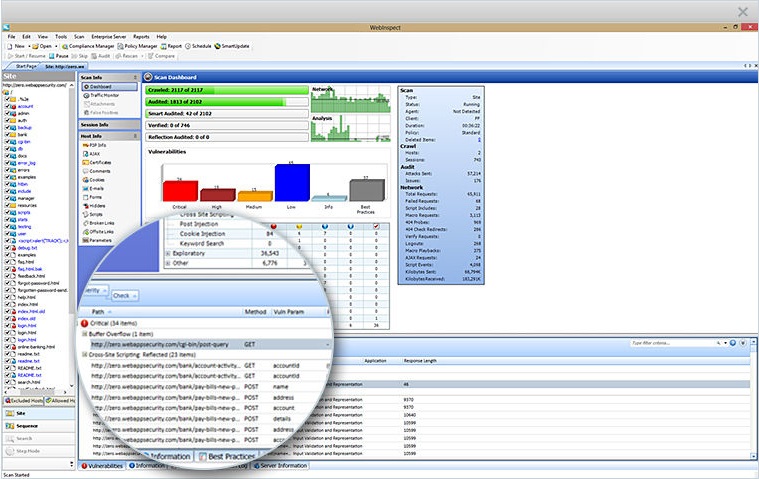Select Dashboard under Scan Info
759x479 pixels.
click(x=109, y=87)
